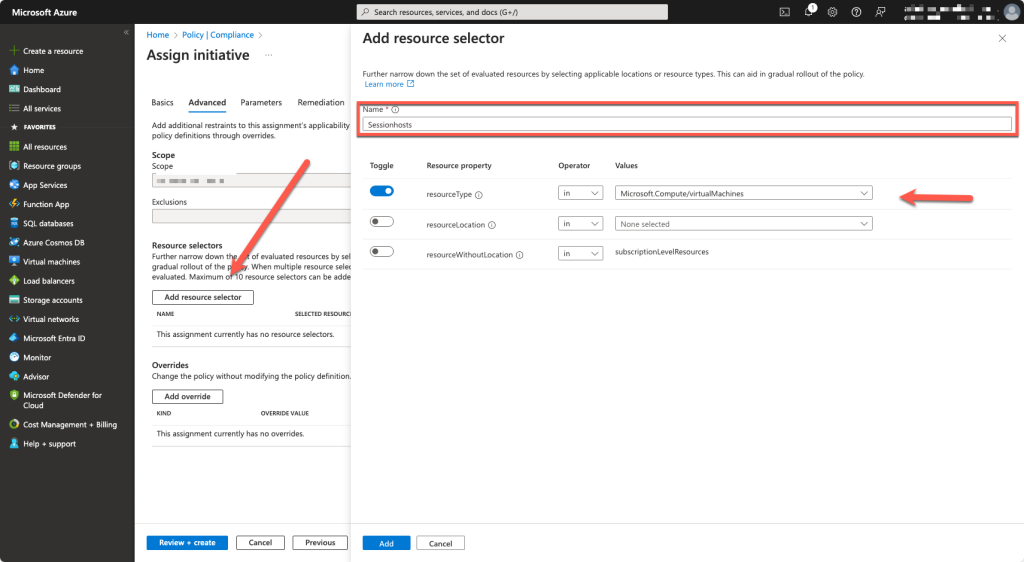Open the Learn more link
The width and height of the screenshot is (1024, 562).
[389, 84]
